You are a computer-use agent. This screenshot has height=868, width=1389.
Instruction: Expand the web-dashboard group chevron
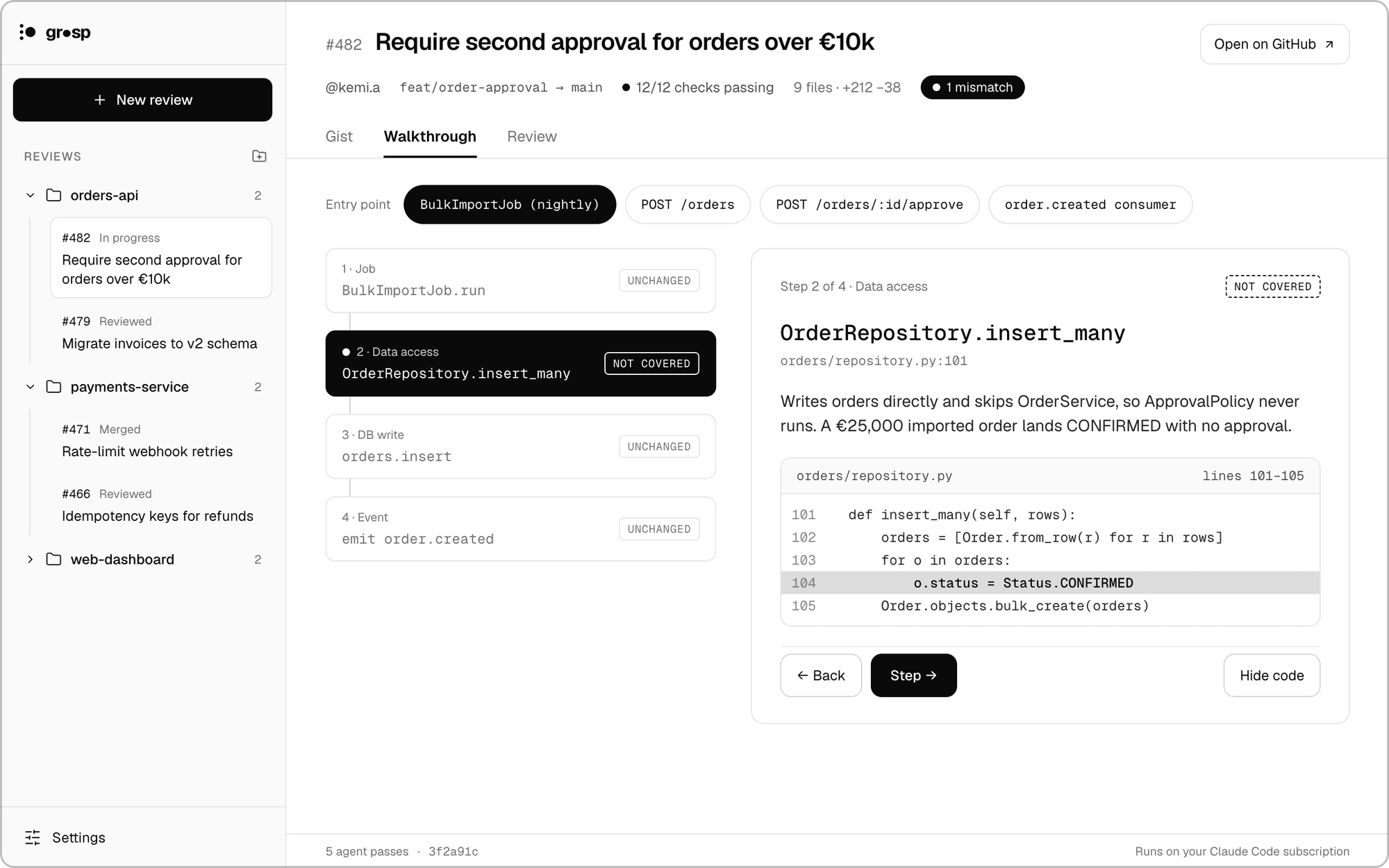coord(30,559)
